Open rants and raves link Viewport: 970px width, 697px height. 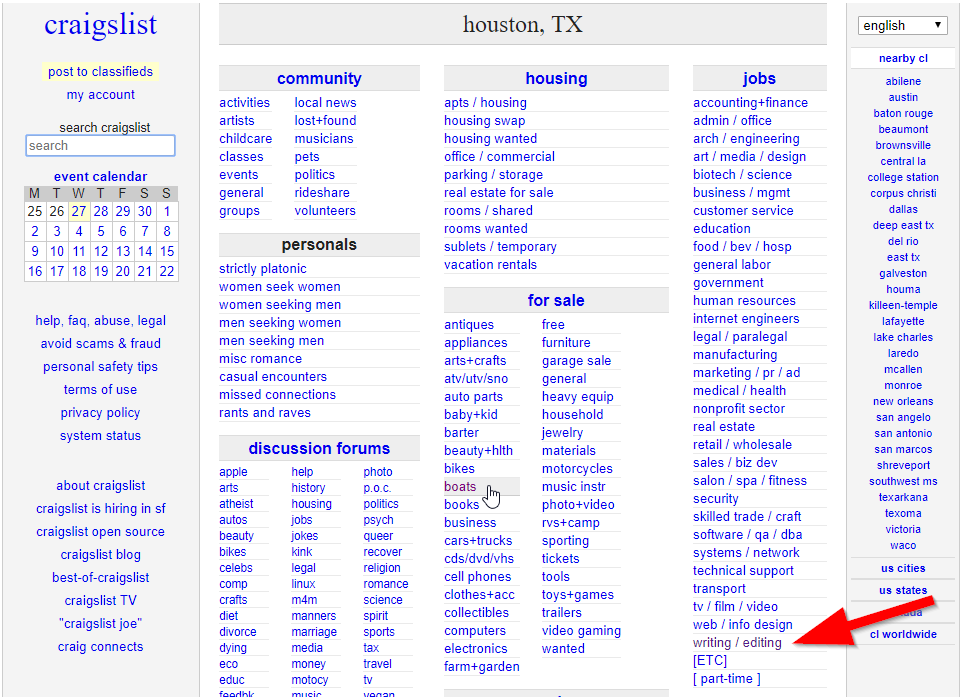265,413
